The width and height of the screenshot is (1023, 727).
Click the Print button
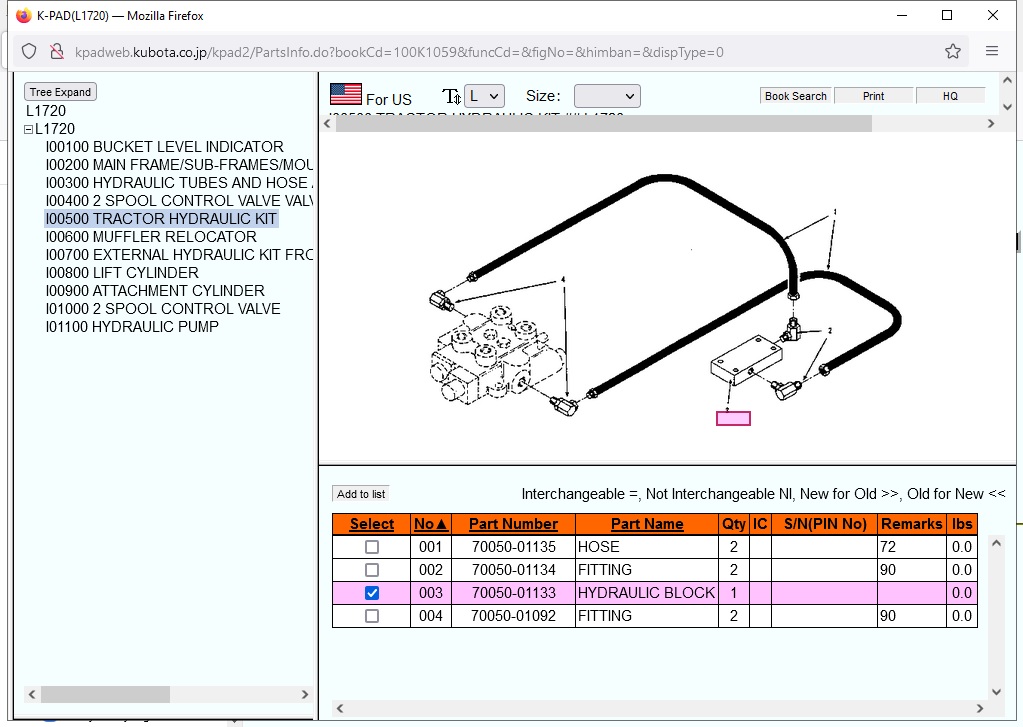click(x=873, y=96)
